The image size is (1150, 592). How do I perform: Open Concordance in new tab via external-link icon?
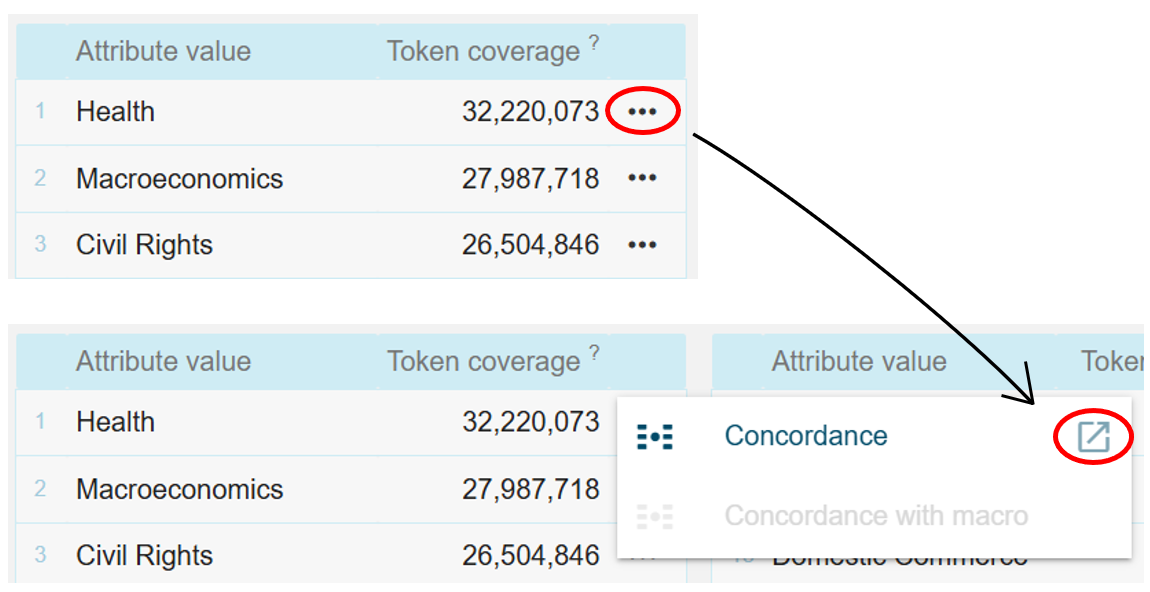1093,437
